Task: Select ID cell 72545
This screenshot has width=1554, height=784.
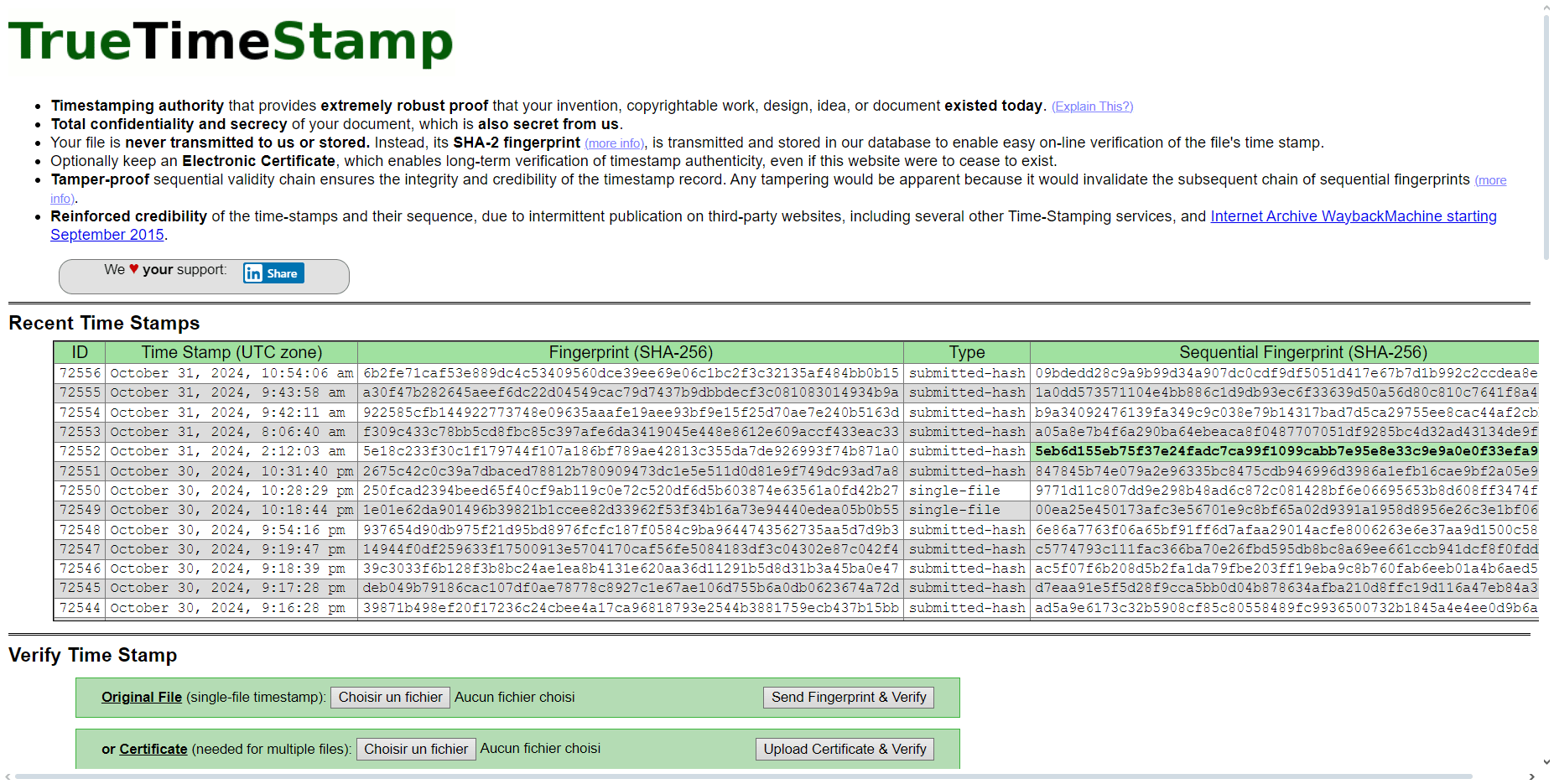Action: click(80, 588)
